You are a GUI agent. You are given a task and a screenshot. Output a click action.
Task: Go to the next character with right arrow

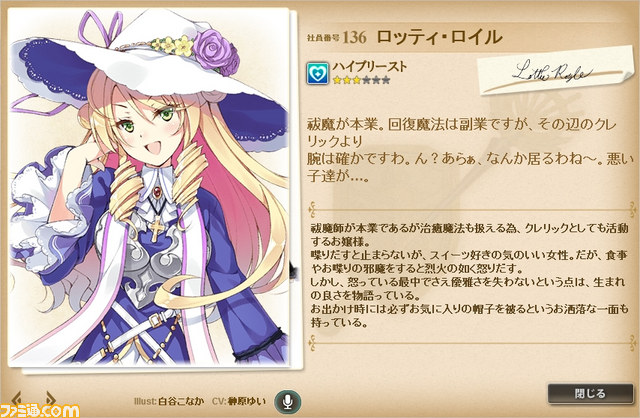[50, 398]
